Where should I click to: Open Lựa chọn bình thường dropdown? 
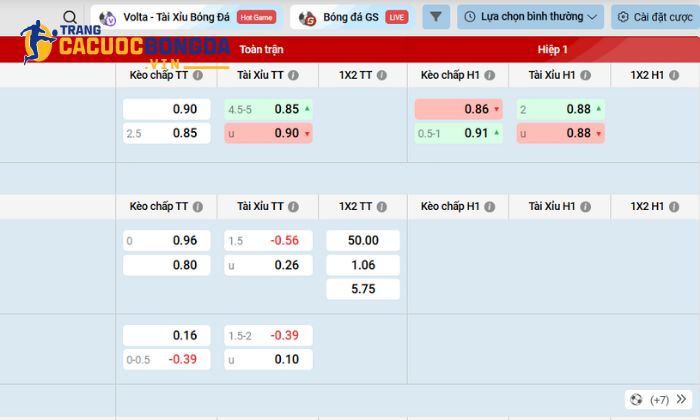click(x=530, y=17)
